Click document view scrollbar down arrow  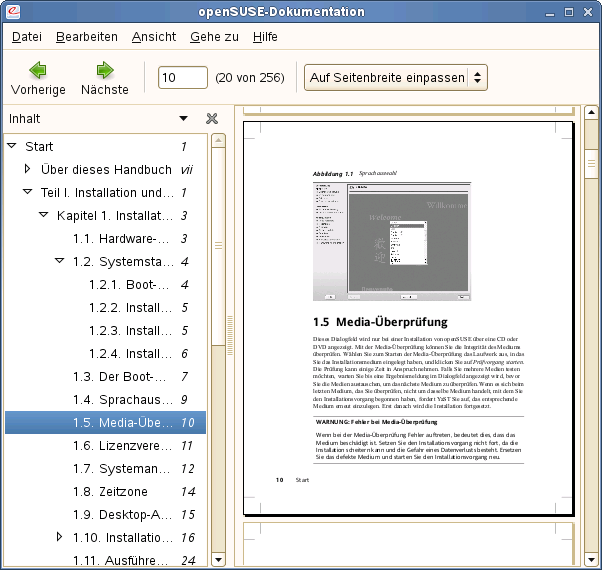[591, 559]
